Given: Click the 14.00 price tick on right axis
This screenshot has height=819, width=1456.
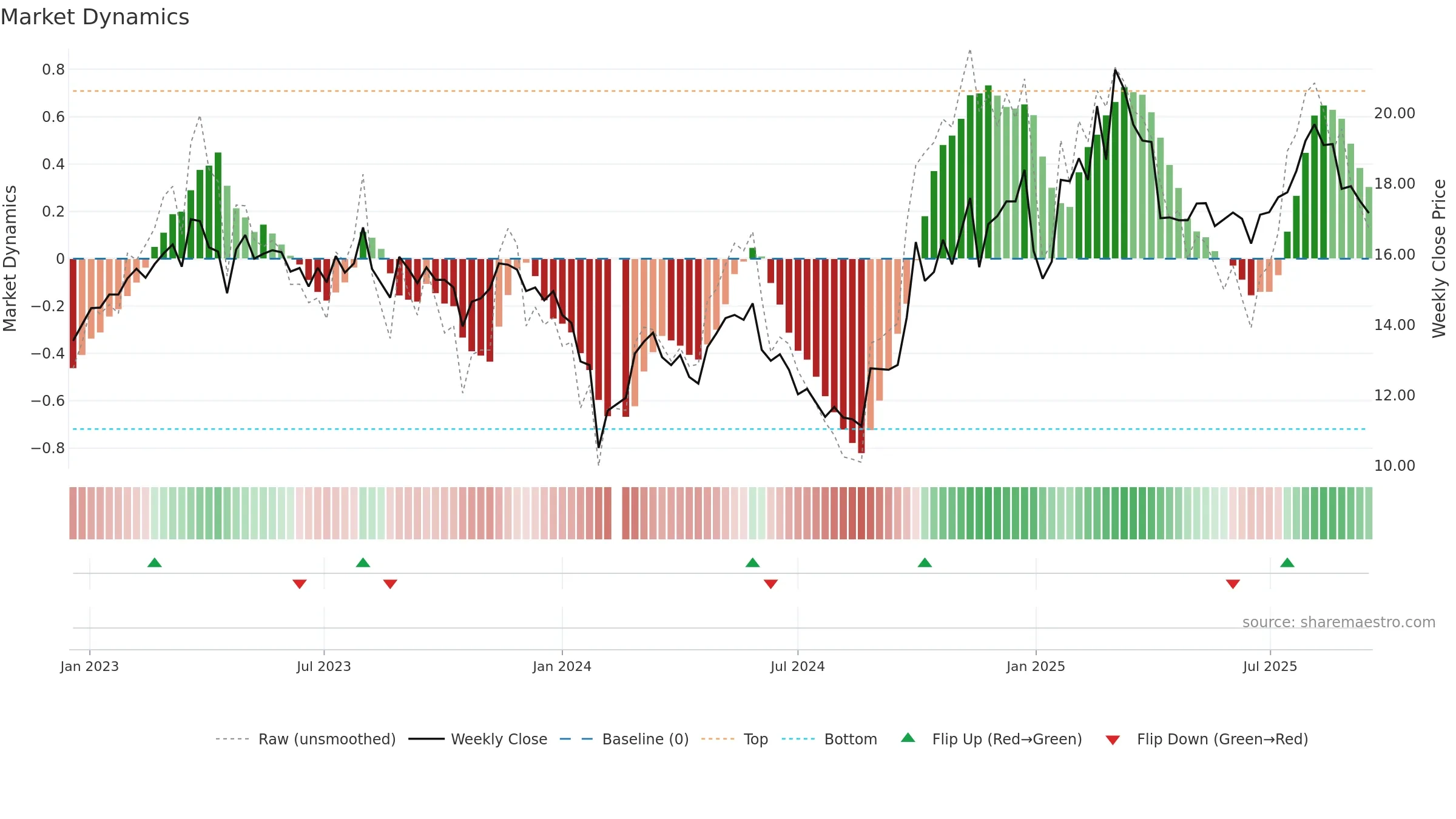Looking at the screenshot, I should (1395, 325).
